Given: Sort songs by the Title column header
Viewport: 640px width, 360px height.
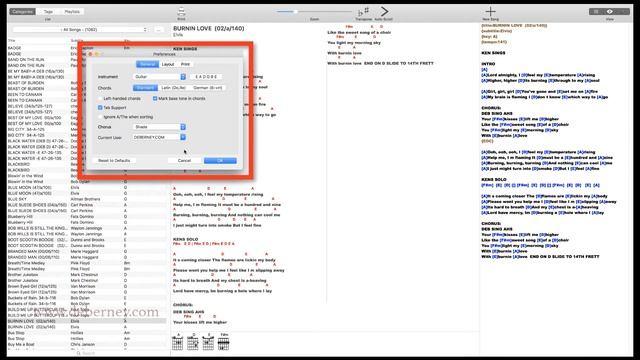Looking at the screenshot, I should click(12, 41).
